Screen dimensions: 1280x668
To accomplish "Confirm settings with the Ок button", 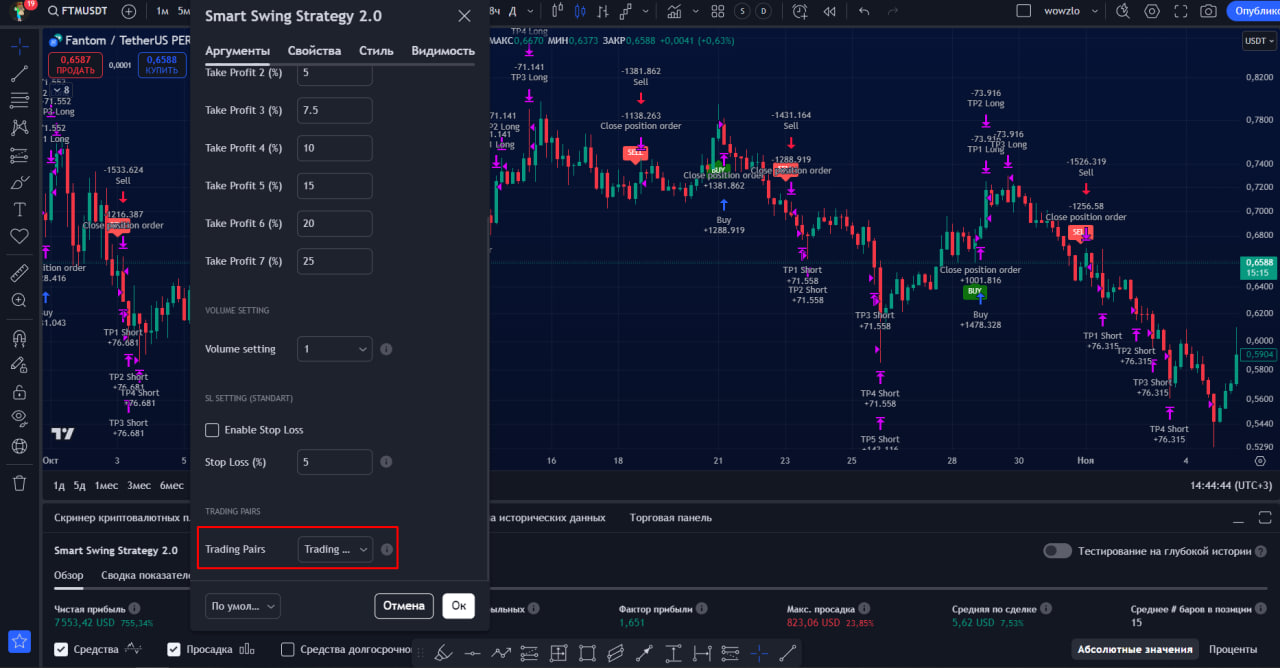I will (x=458, y=605).
